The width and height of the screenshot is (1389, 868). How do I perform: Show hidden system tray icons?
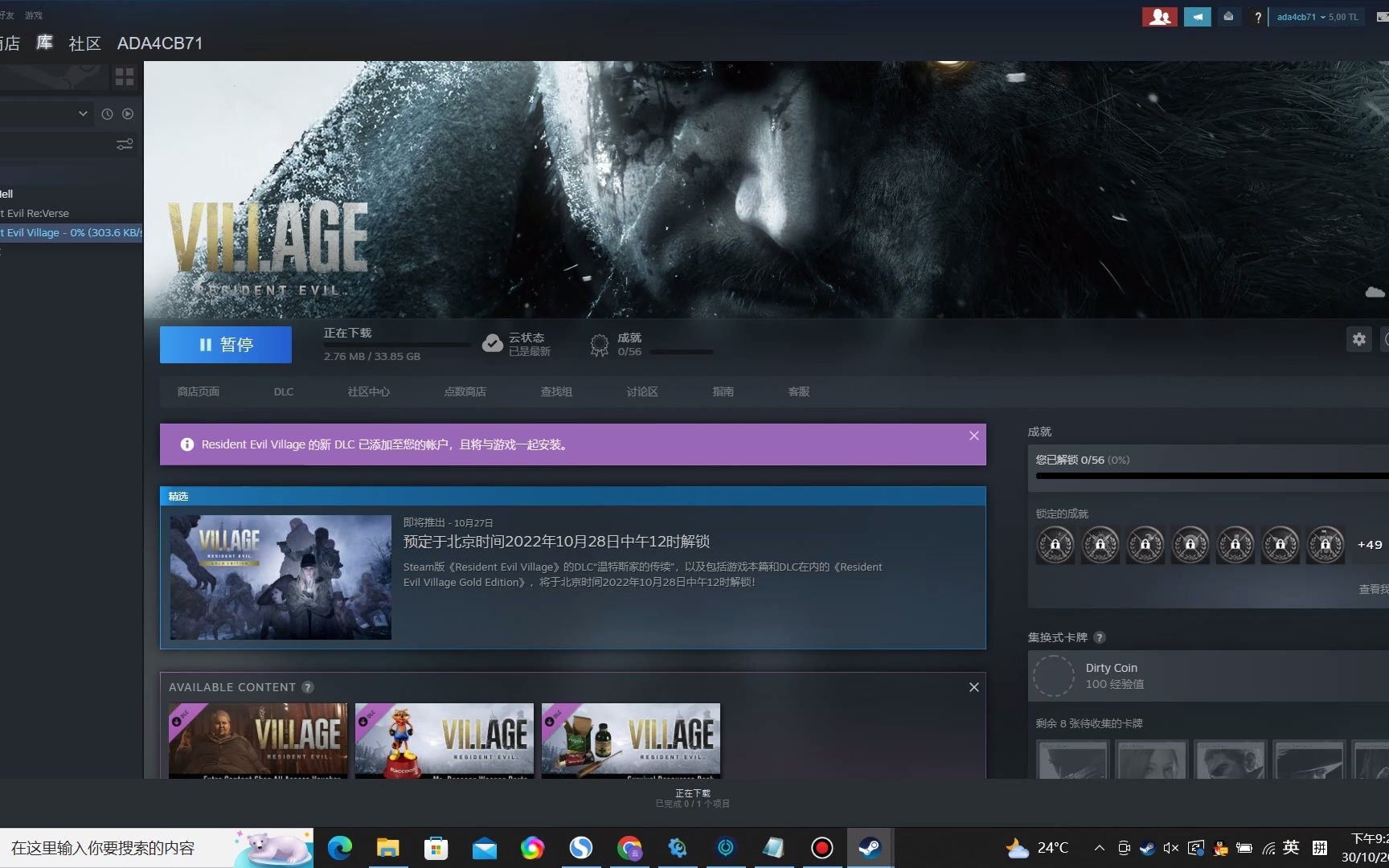(1100, 848)
